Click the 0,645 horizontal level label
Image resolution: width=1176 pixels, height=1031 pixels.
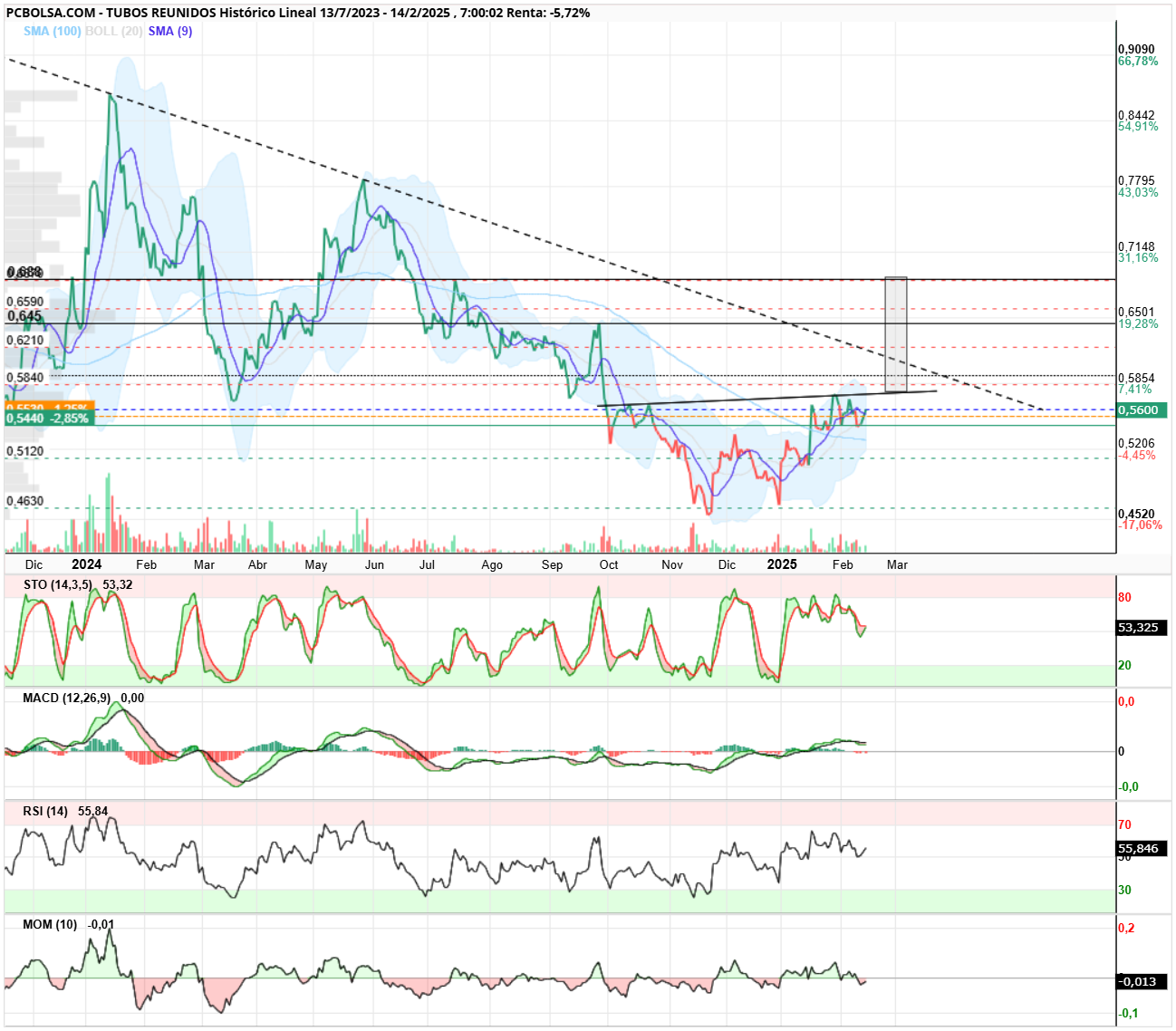24,316
